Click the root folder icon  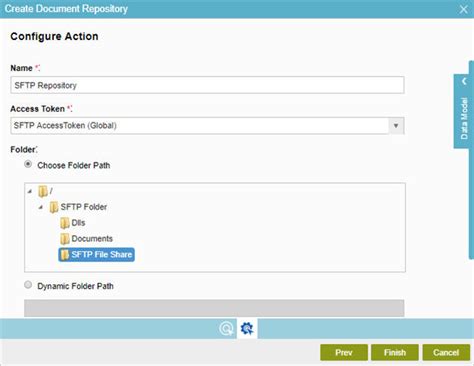tap(43, 191)
